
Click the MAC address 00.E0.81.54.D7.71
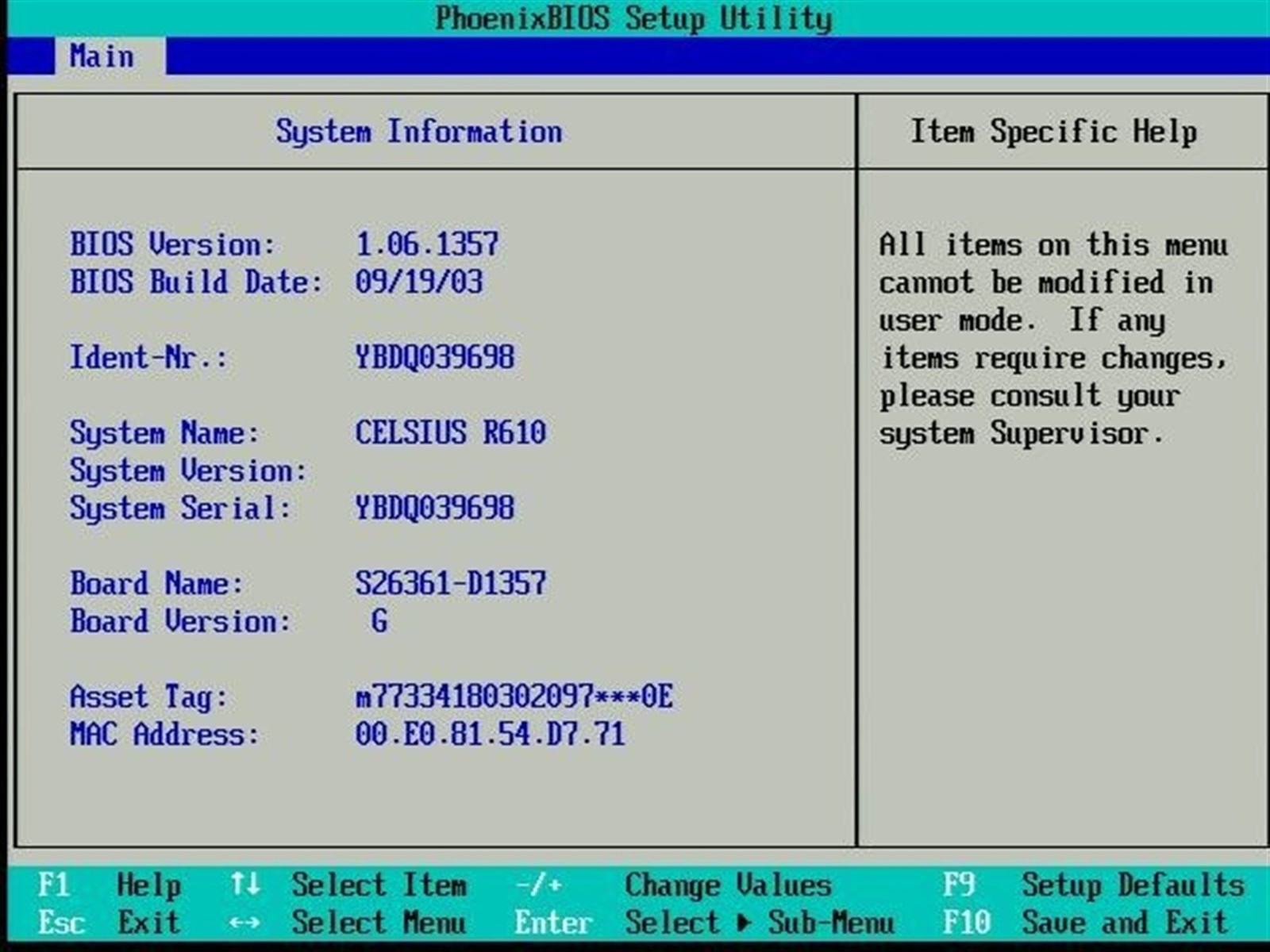tap(491, 735)
